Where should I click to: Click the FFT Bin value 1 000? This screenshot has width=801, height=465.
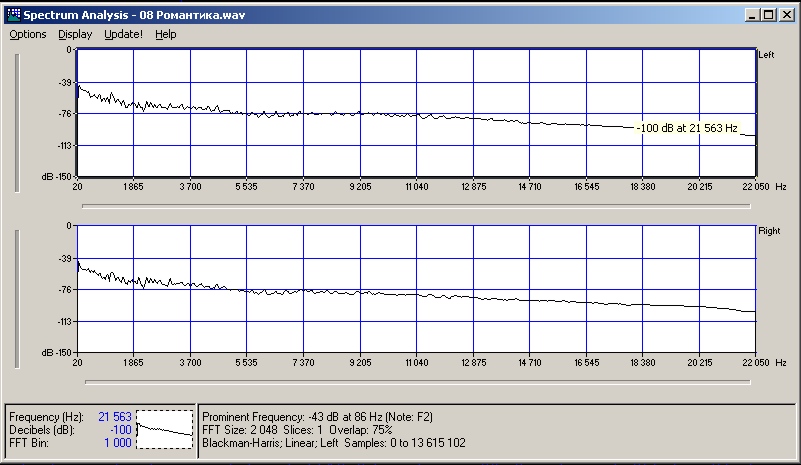click(116, 443)
